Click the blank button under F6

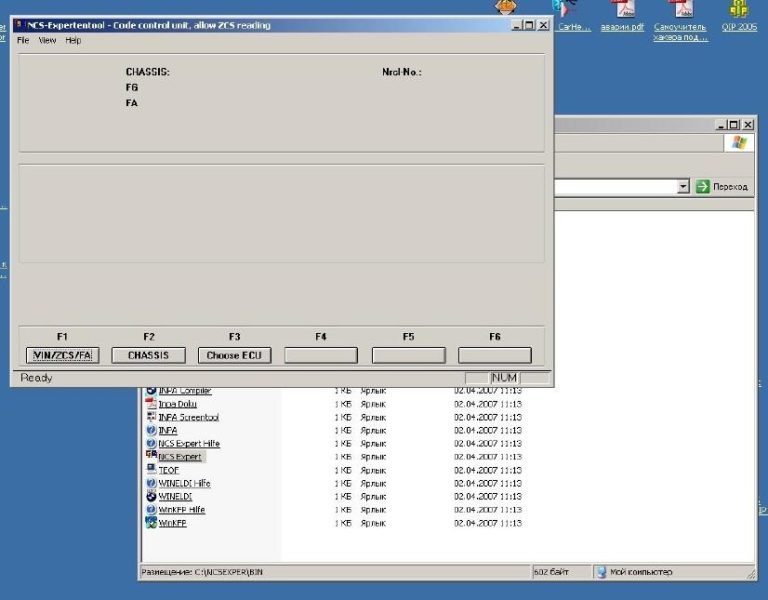[495, 355]
